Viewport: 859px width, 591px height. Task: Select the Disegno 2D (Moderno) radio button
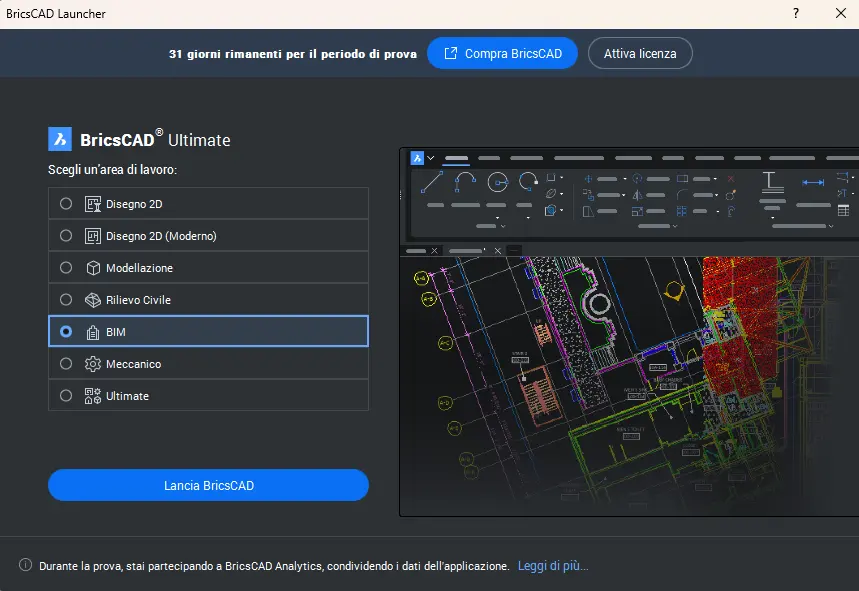point(66,236)
